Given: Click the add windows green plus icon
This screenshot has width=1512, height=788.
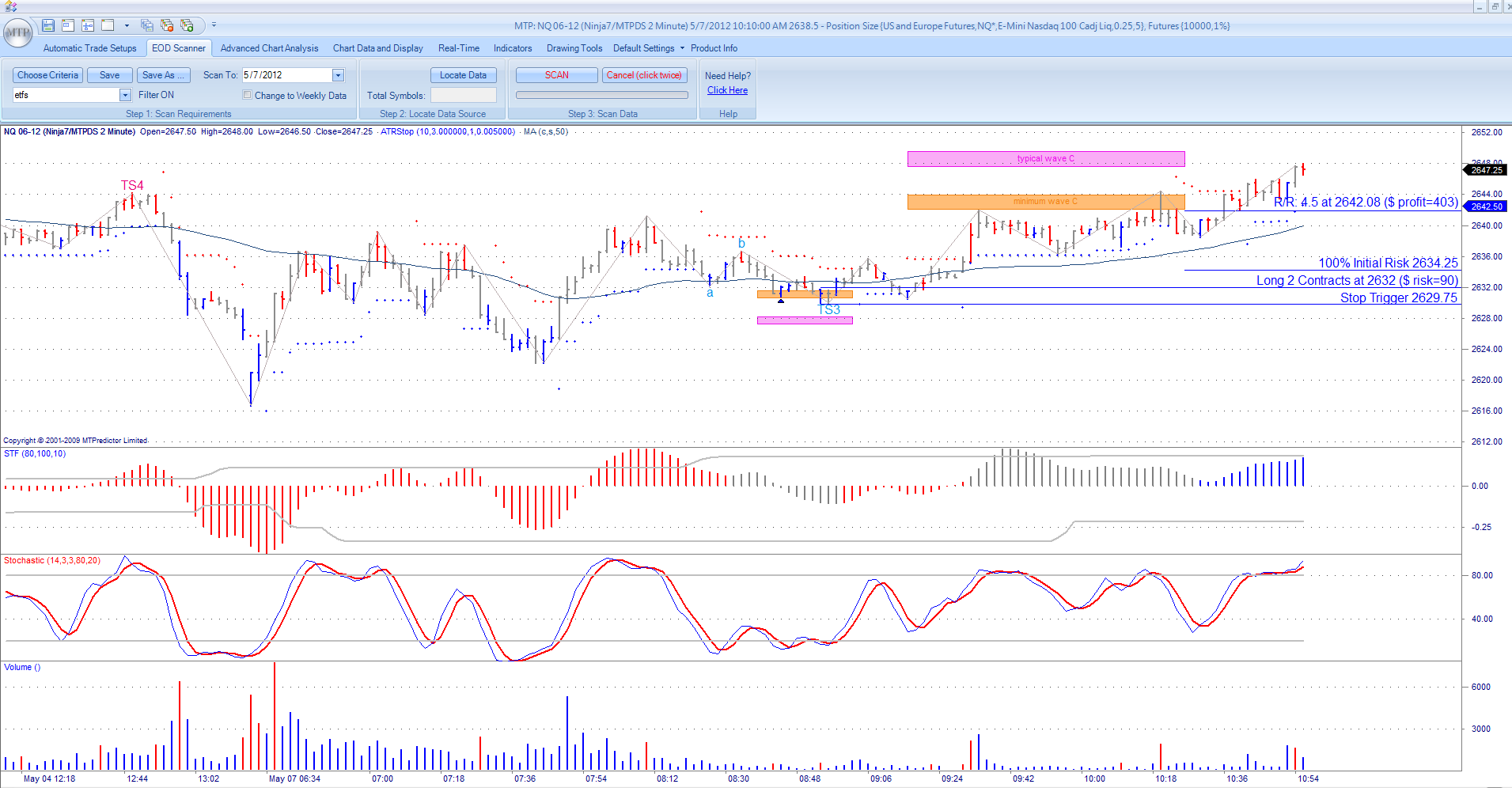Looking at the screenshot, I should coord(187,25).
